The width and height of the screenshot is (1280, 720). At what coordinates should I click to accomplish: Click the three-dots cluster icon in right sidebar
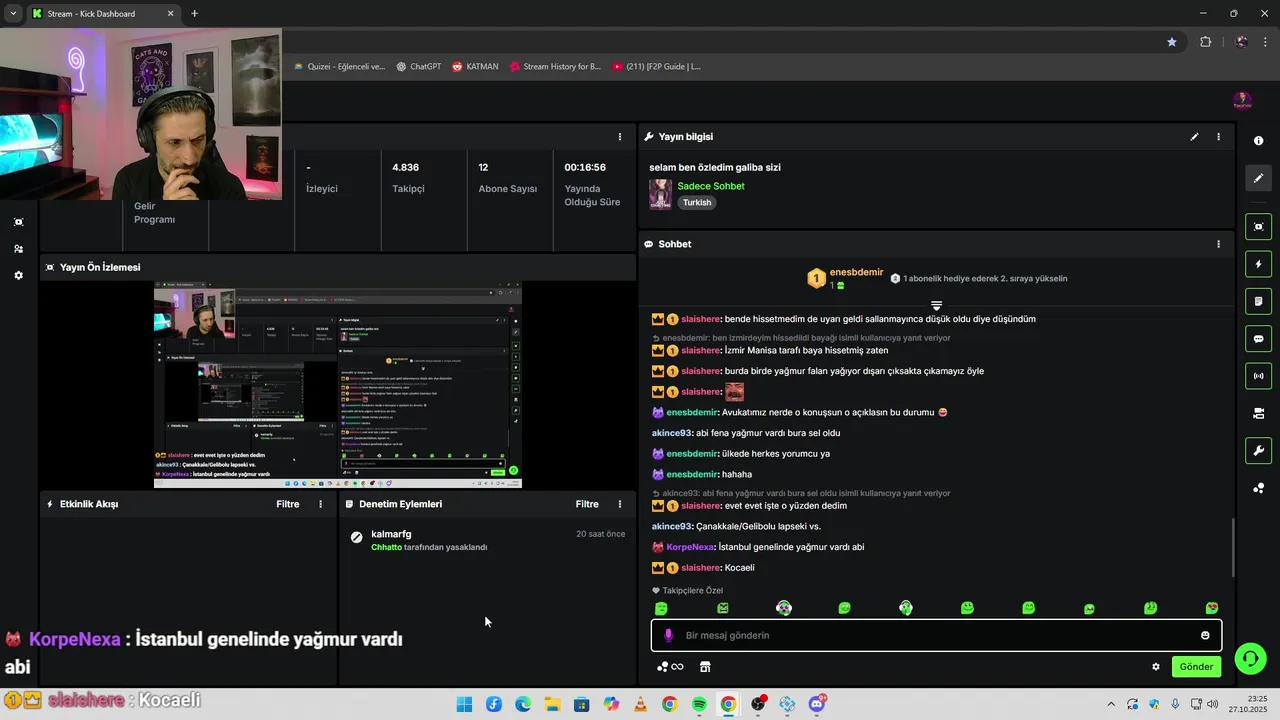1258,488
